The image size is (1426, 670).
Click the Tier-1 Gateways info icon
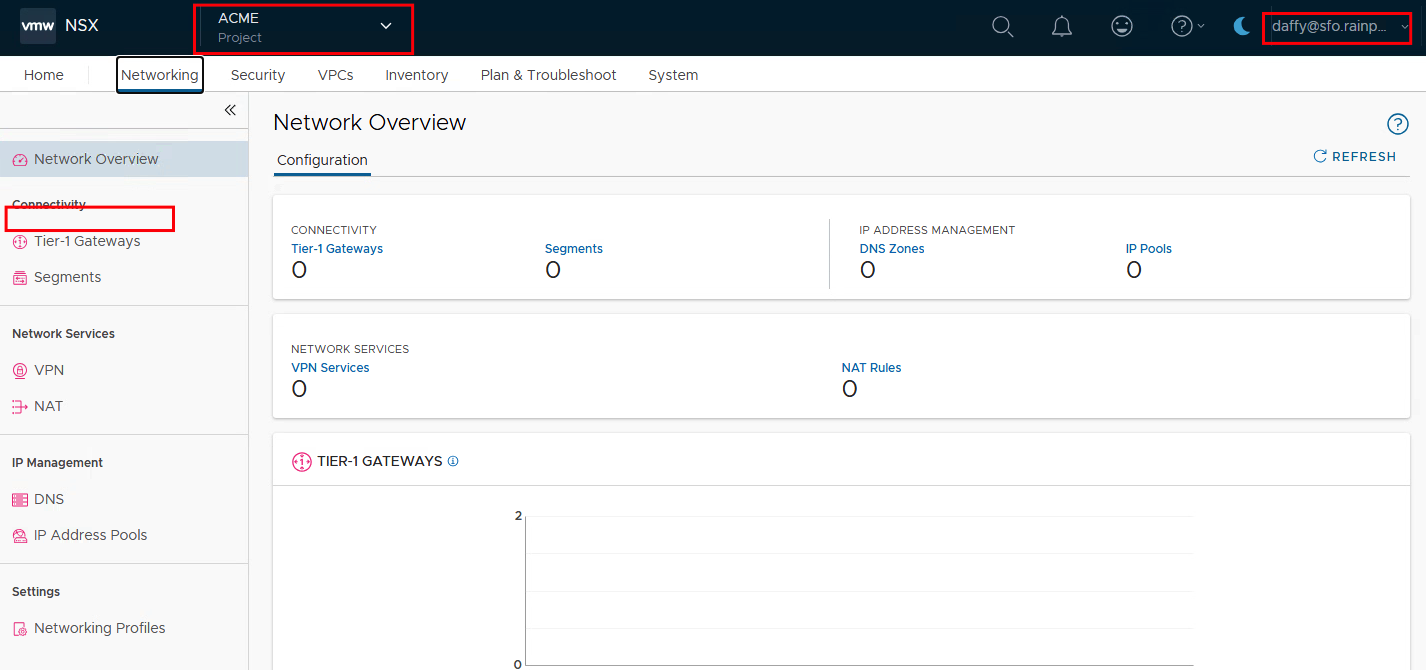click(x=453, y=462)
